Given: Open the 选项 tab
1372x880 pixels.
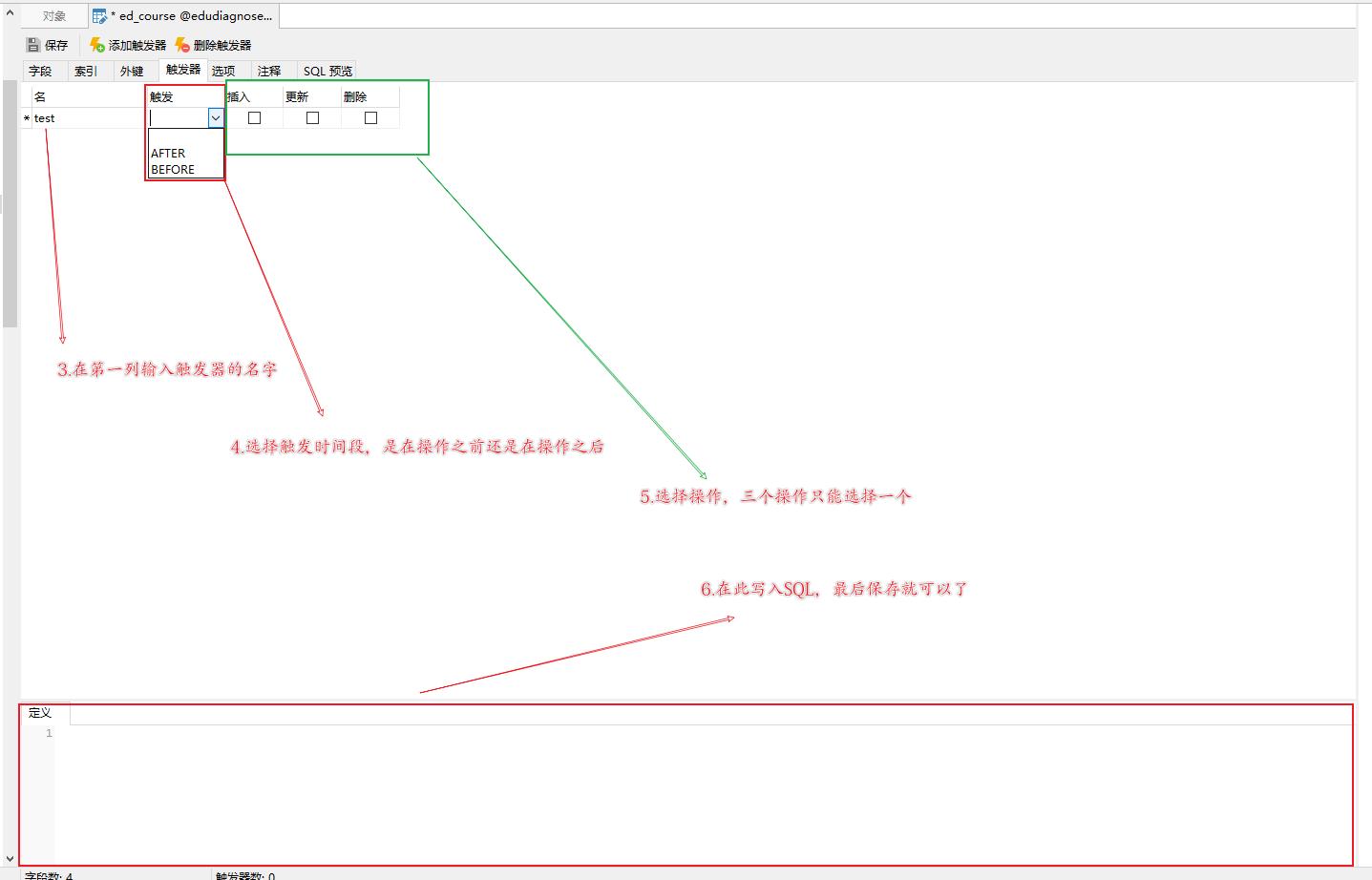Looking at the screenshot, I should [x=223, y=71].
